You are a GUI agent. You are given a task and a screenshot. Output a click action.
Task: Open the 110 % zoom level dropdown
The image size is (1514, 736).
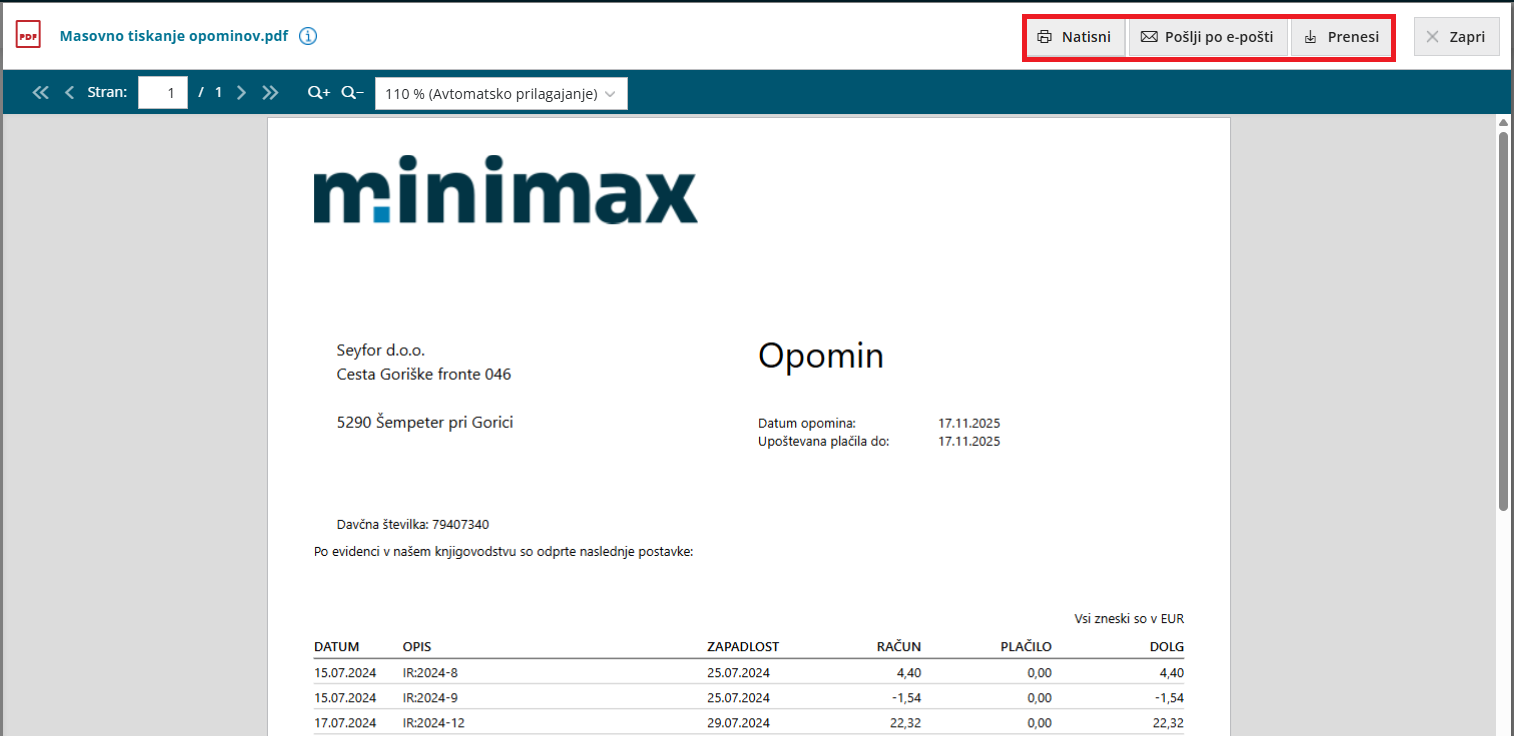tap(501, 93)
